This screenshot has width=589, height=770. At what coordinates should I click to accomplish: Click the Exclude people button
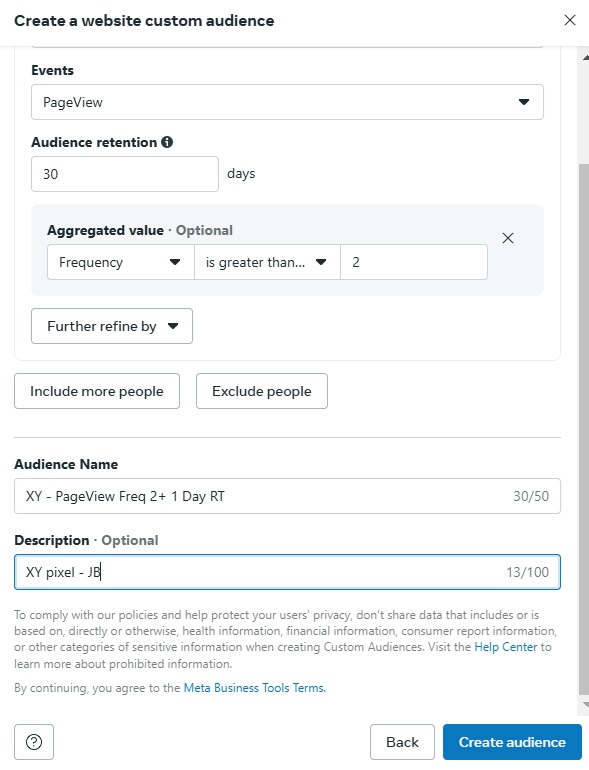tap(262, 391)
